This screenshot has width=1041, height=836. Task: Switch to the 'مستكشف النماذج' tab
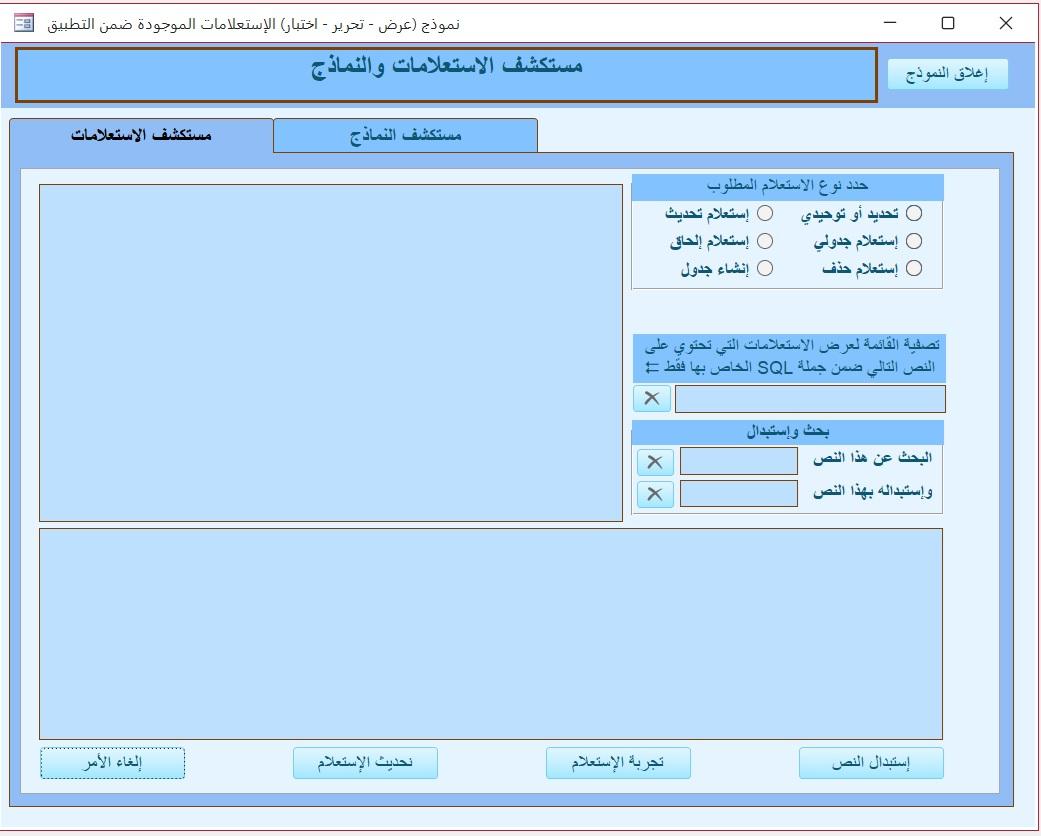404,135
